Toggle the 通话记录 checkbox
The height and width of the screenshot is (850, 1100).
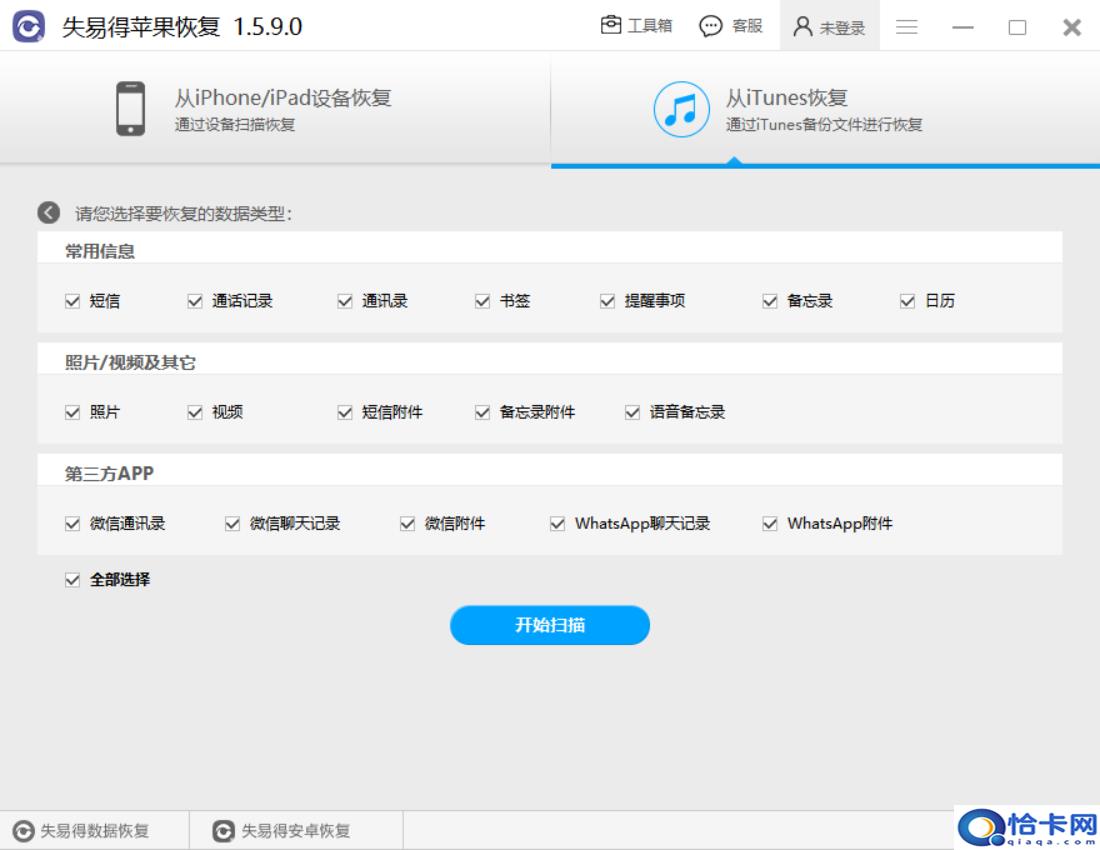pyautogui.click(x=195, y=301)
